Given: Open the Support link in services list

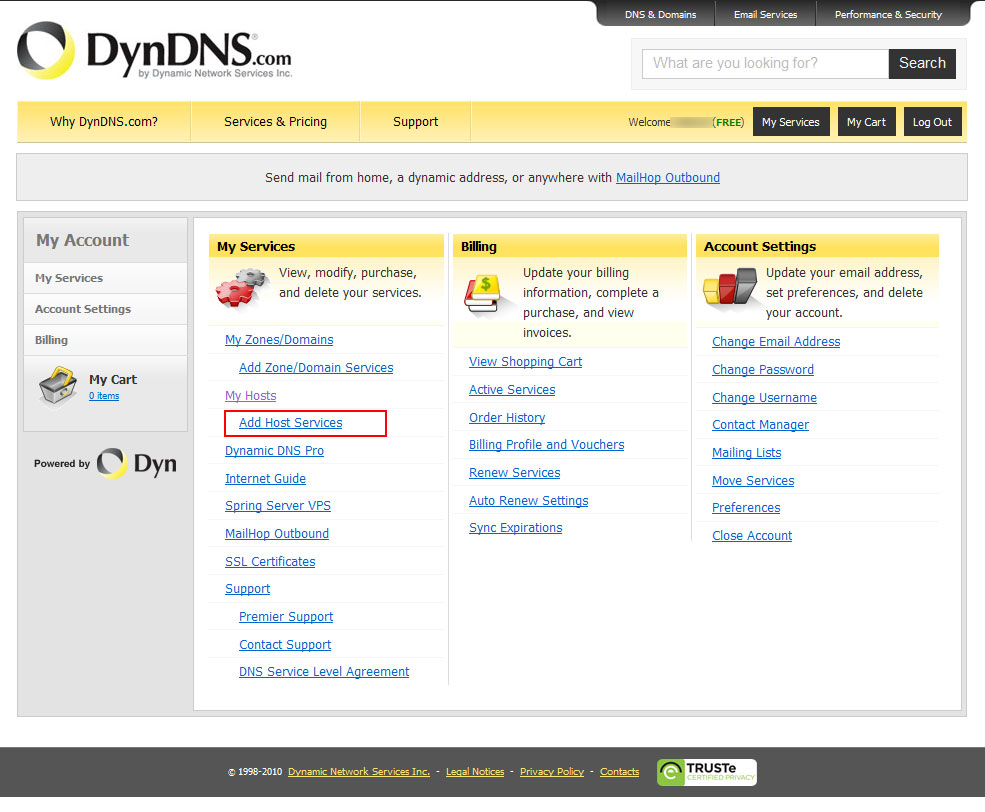Looking at the screenshot, I should pos(248,589).
